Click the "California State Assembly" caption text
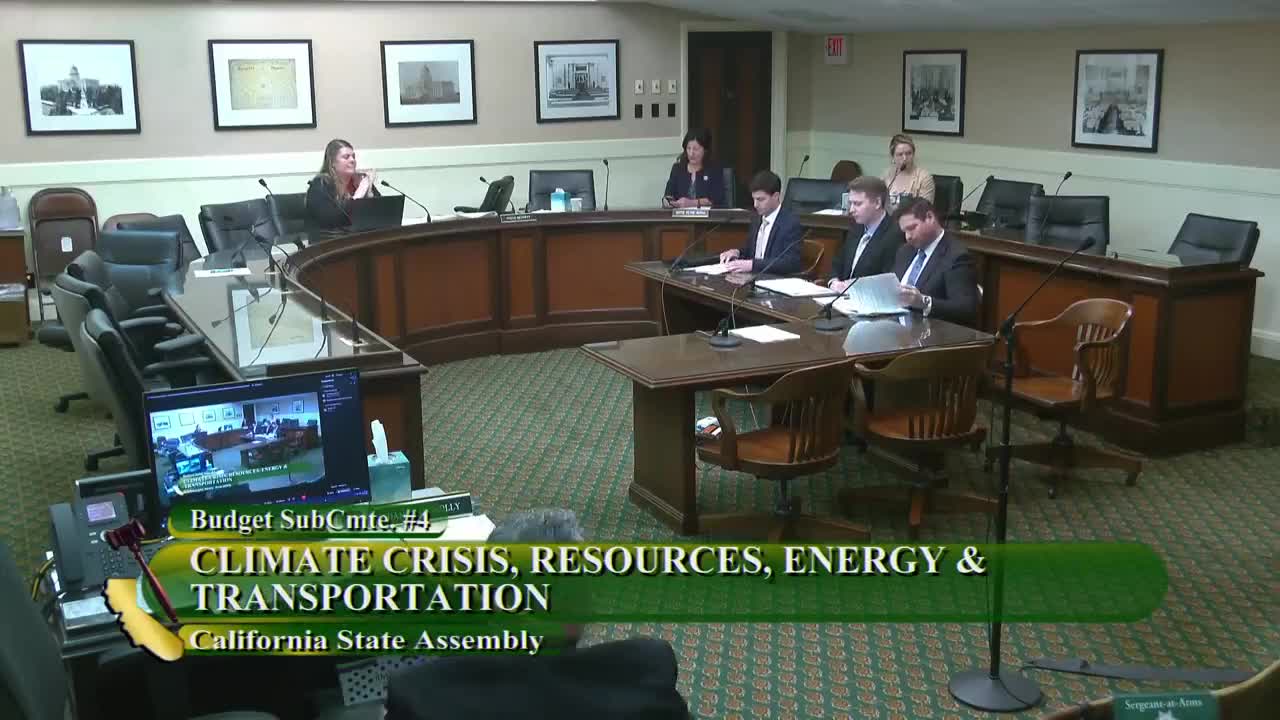 click(366, 641)
